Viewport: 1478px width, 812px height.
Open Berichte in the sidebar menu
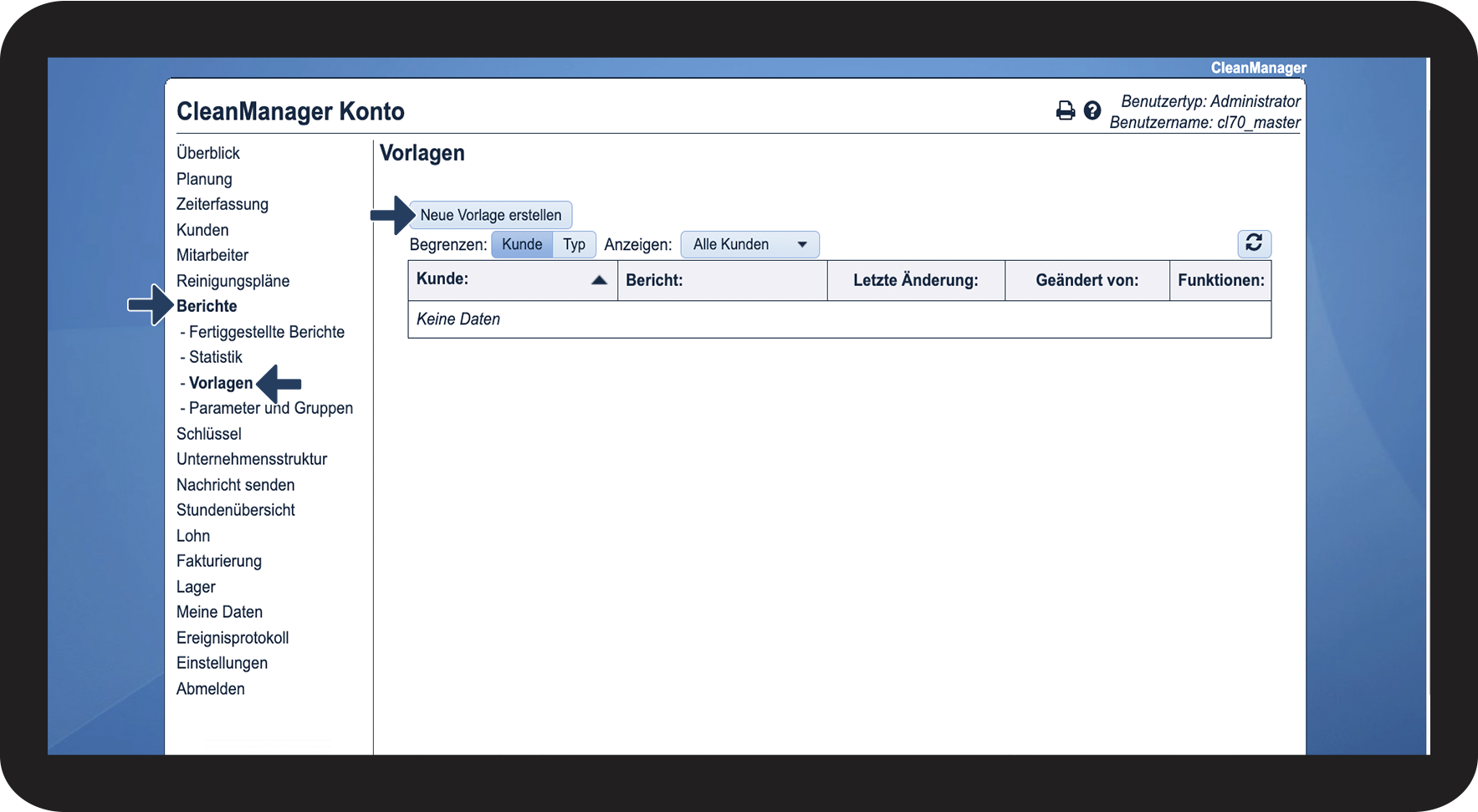click(207, 306)
